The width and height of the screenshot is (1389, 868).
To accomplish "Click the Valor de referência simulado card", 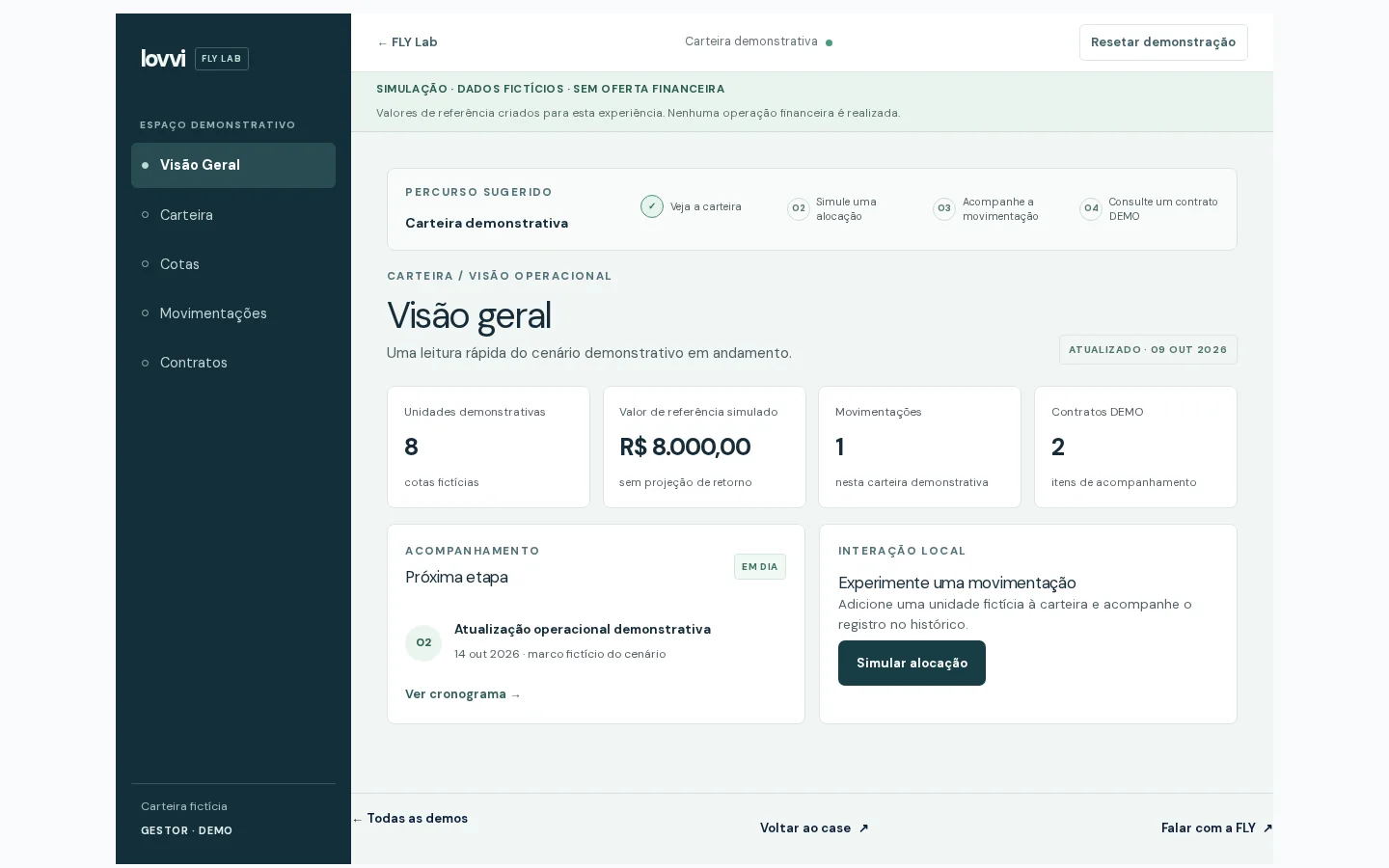I will click(704, 448).
